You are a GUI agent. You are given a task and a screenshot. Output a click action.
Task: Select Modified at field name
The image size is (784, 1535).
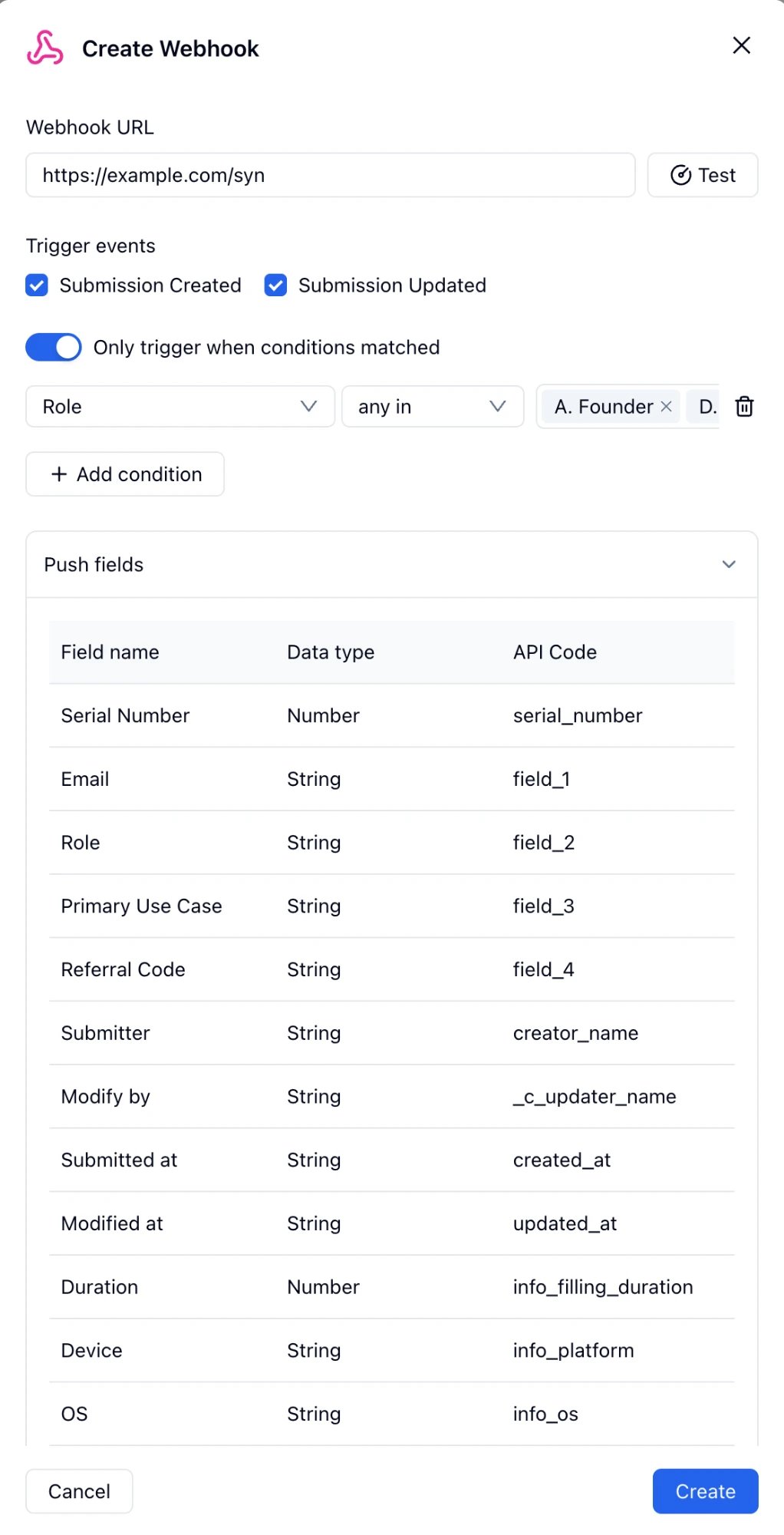pos(112,1223)
